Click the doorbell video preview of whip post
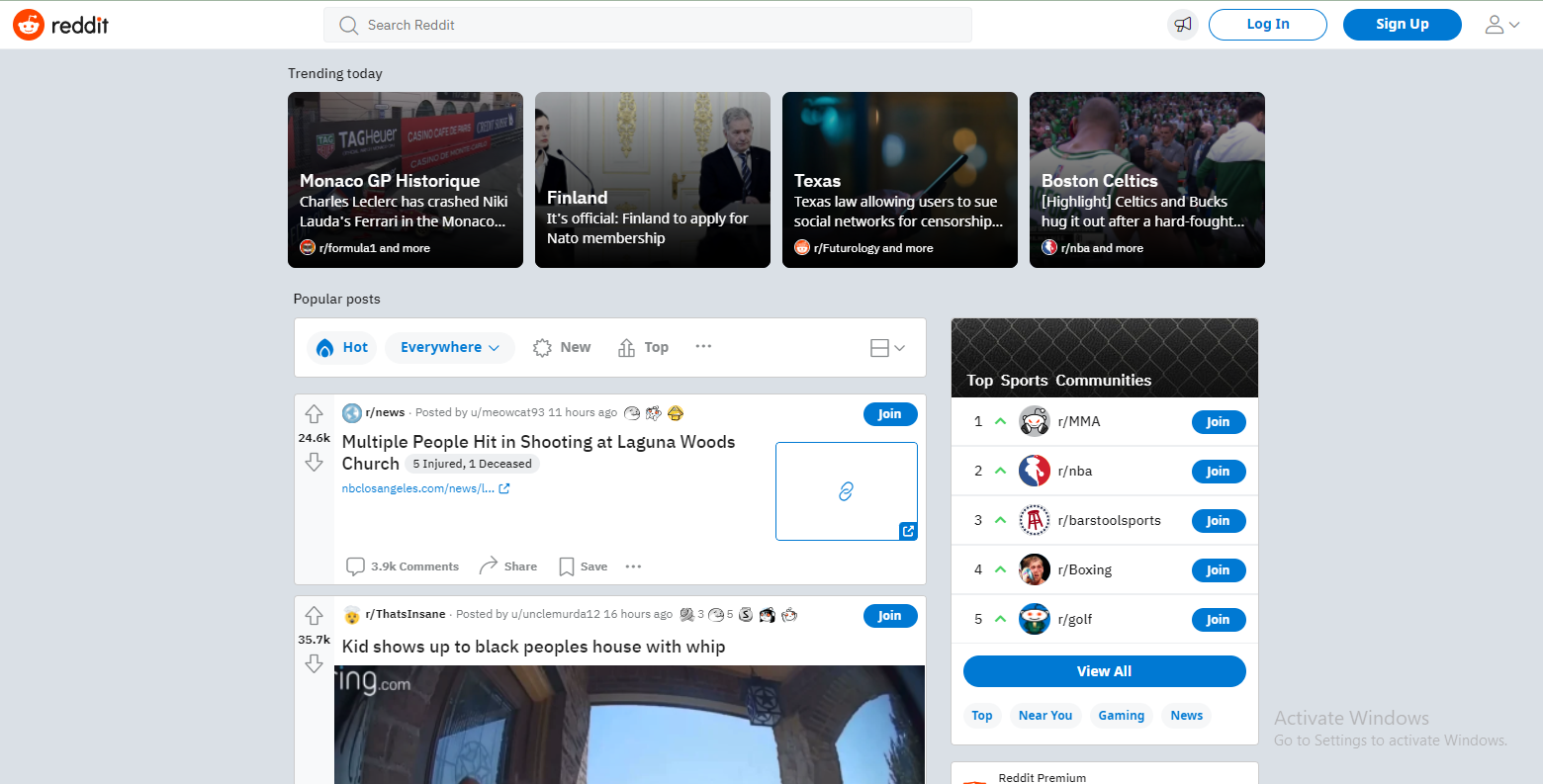The width and height of the screenshot is (1543, 784). pos(630,725)
